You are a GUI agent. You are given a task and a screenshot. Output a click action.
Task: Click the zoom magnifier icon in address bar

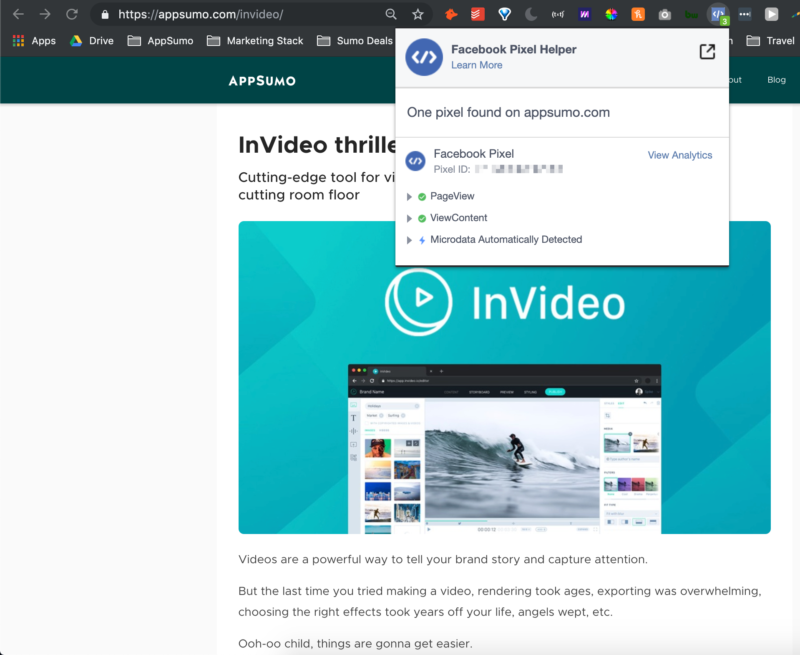pyautogui.click(x=391, y=14)
